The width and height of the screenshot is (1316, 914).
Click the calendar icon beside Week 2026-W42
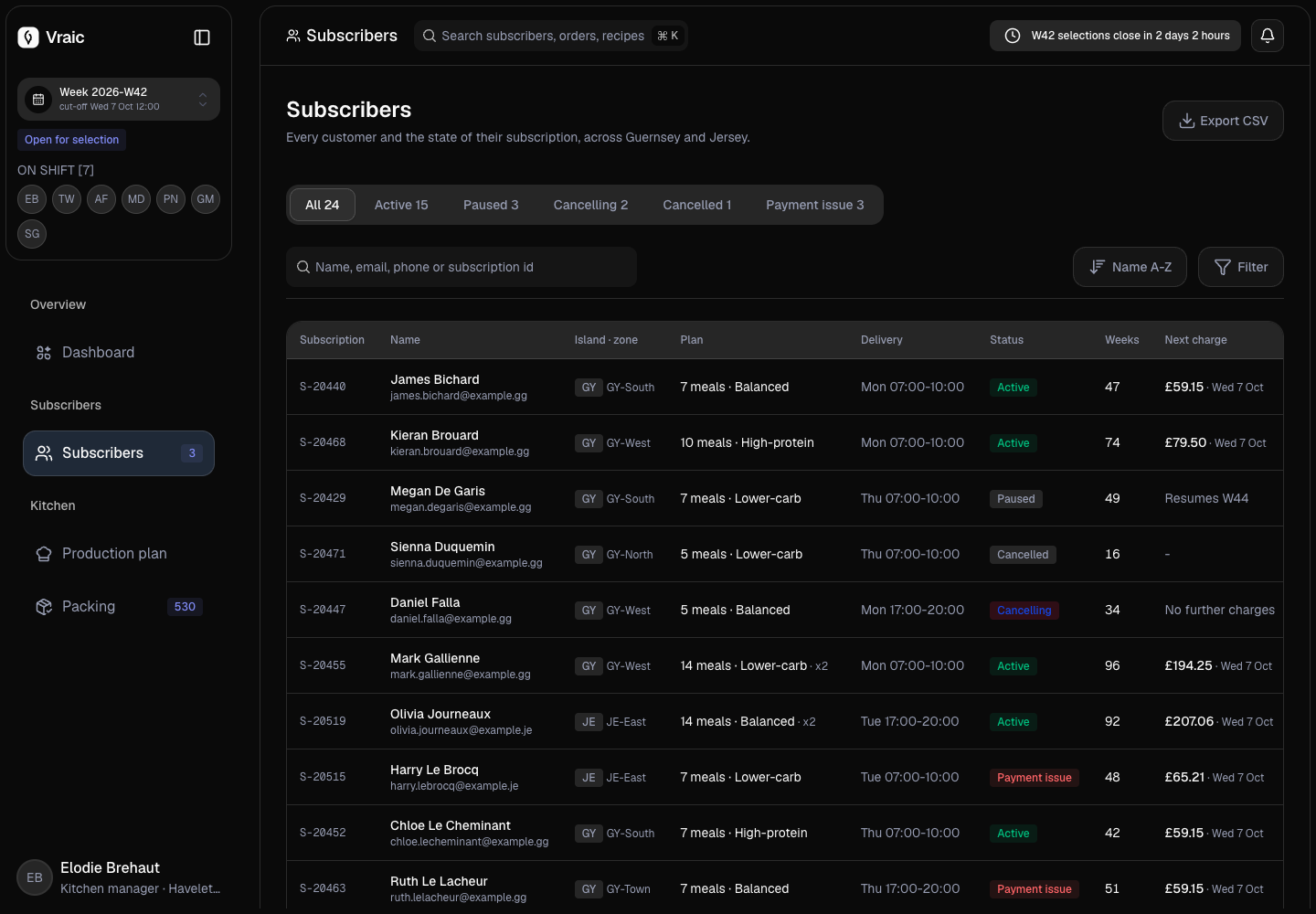pos(38,100)
